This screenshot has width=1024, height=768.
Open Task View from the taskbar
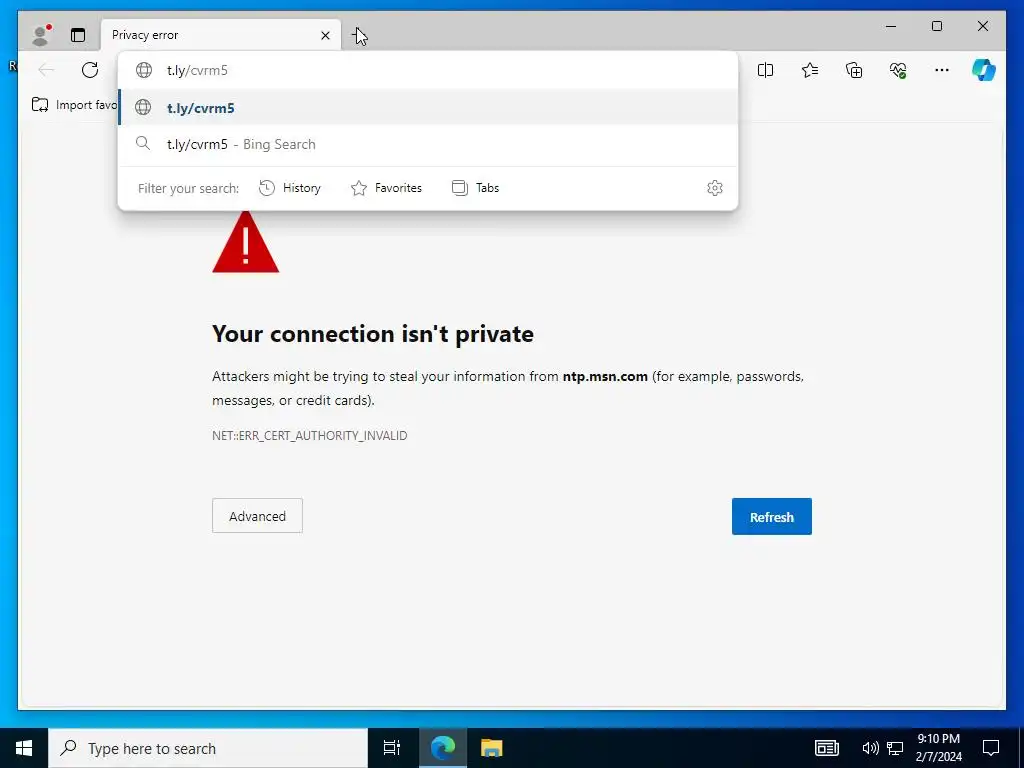click(392, 748)
